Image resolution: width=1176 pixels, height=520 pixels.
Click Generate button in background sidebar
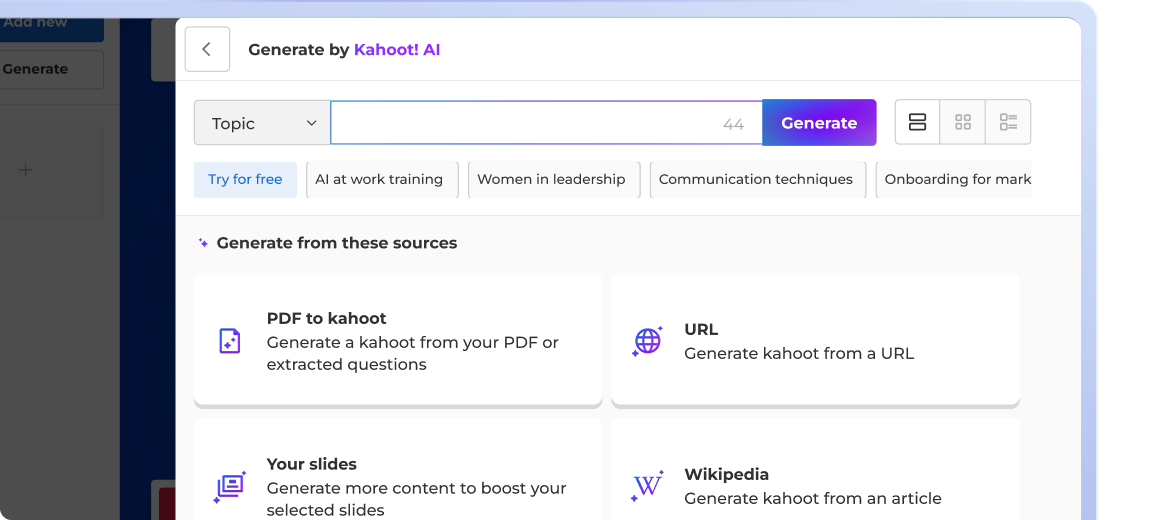50,69
